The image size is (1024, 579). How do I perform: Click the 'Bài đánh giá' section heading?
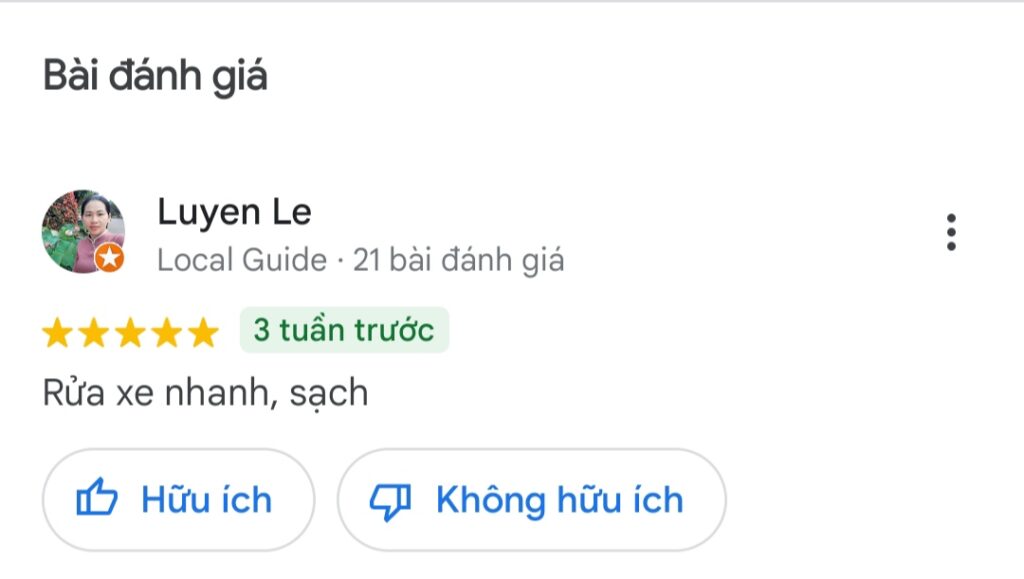click(x=155, y=76)
